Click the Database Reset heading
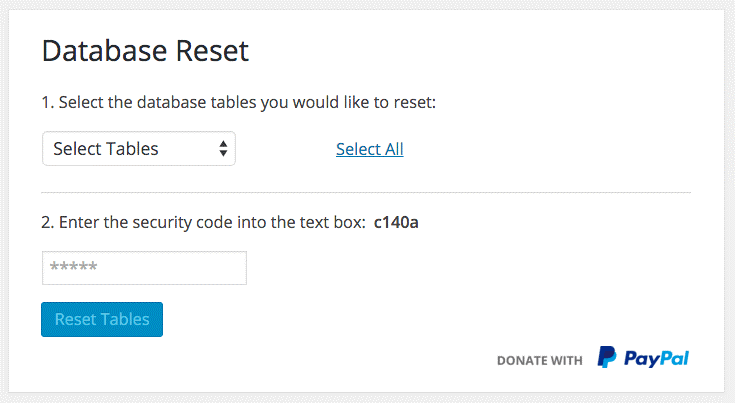 tap(145, 51)
